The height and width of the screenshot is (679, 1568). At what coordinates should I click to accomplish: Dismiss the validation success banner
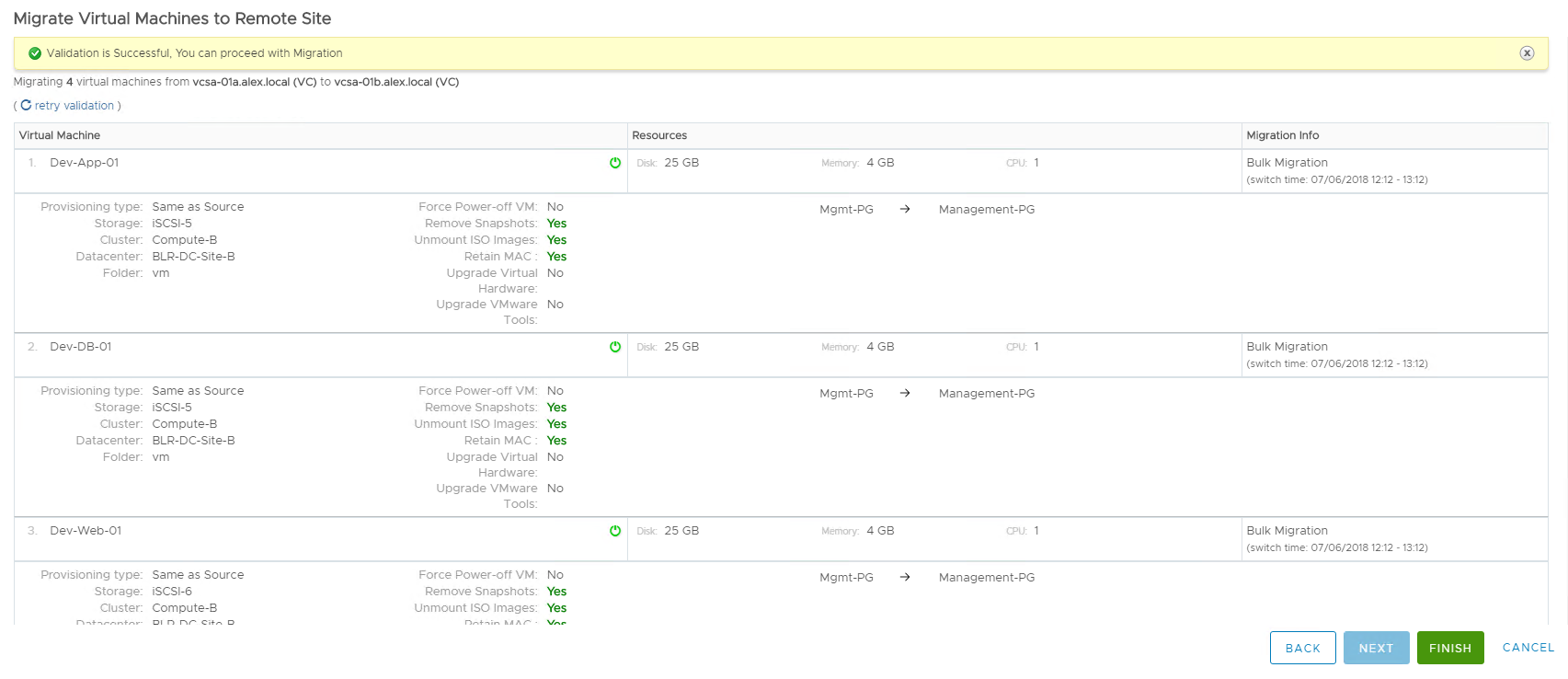[1527, 53]
